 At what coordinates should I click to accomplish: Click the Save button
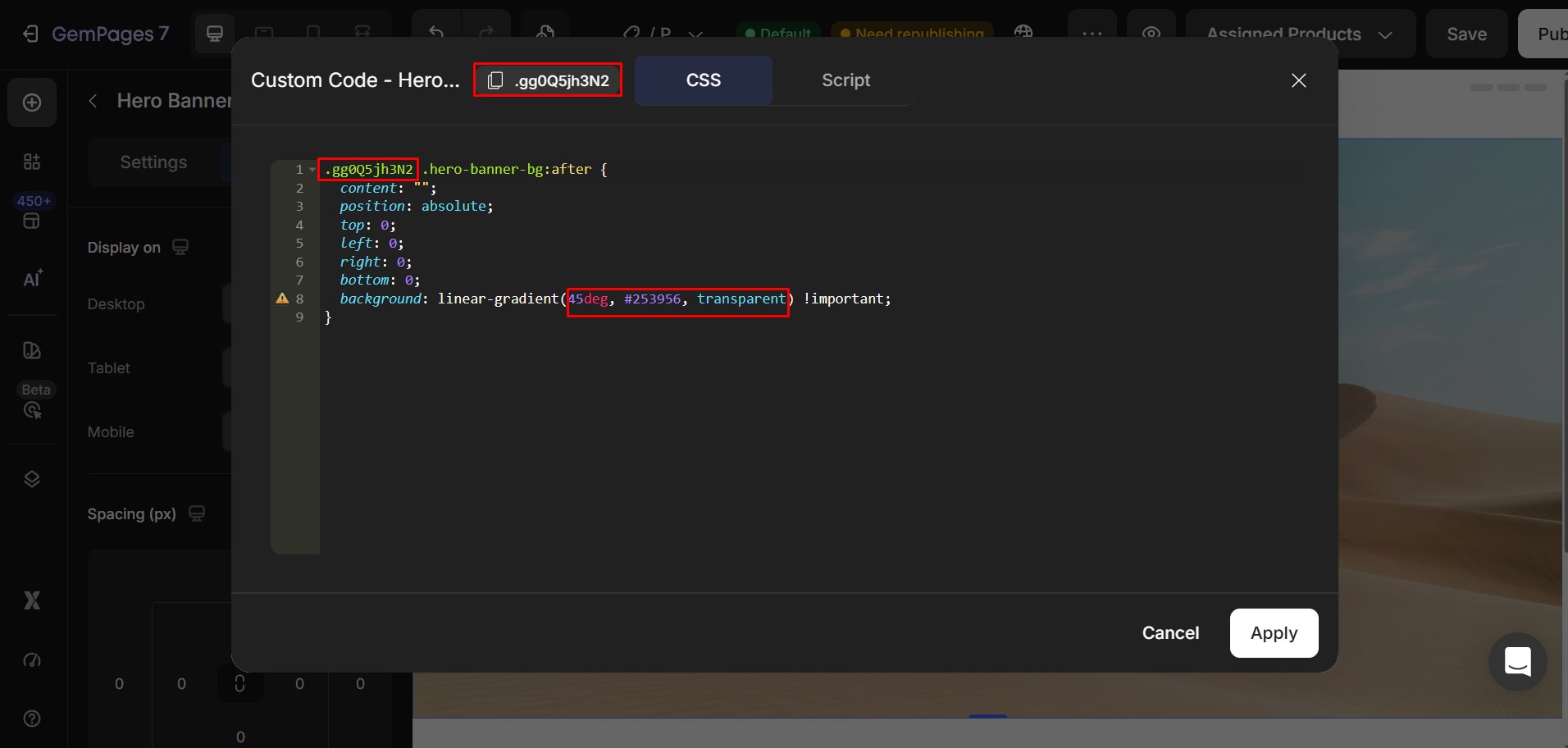[1466, 34]
